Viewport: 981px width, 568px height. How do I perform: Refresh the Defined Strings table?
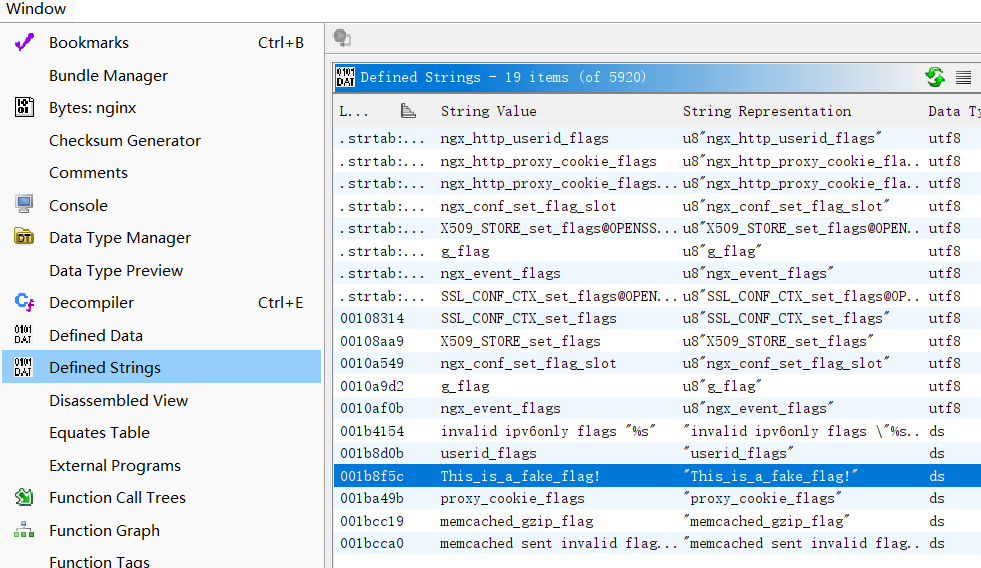pos(935,77)
